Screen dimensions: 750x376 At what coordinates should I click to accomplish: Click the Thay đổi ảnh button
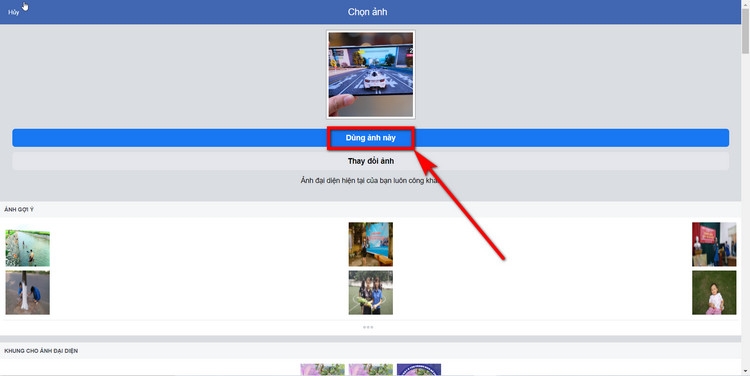coord(371,161)
